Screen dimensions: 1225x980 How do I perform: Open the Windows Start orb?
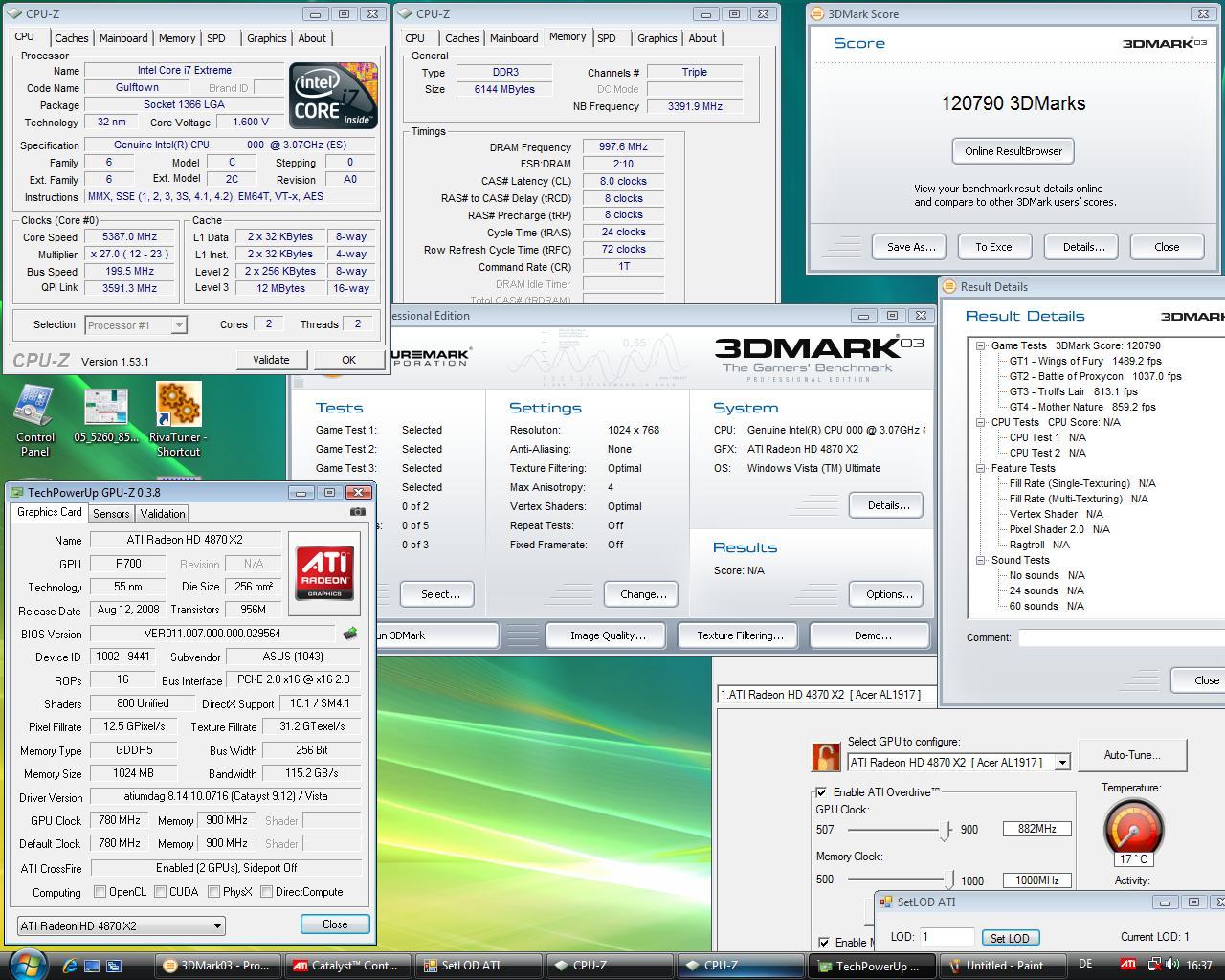pyautogui.click(x=28, y=964)
